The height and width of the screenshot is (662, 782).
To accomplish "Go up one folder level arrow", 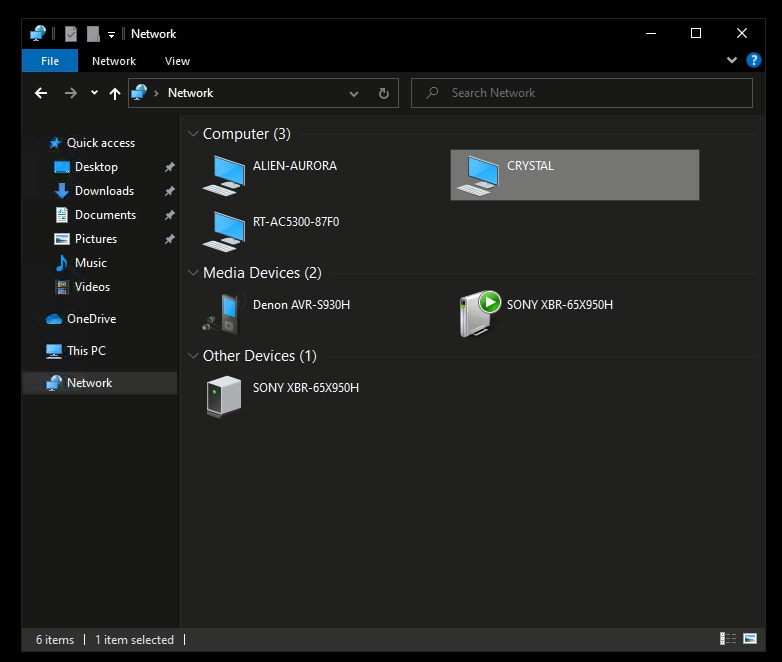I will pyautogui.click(x=115, y=93).
